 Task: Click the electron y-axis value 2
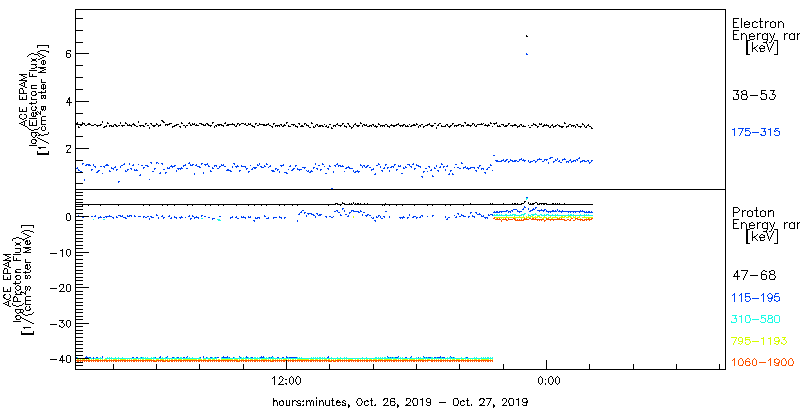point(66,148)
